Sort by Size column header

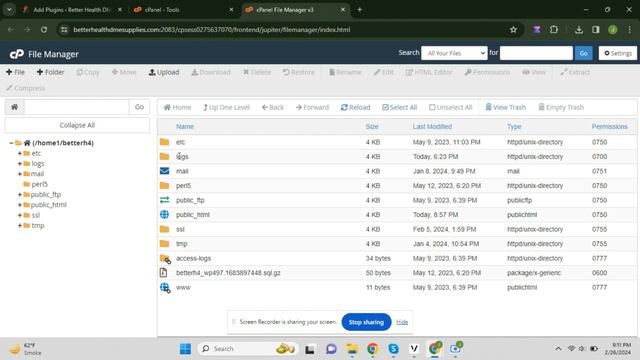(372, 127)
